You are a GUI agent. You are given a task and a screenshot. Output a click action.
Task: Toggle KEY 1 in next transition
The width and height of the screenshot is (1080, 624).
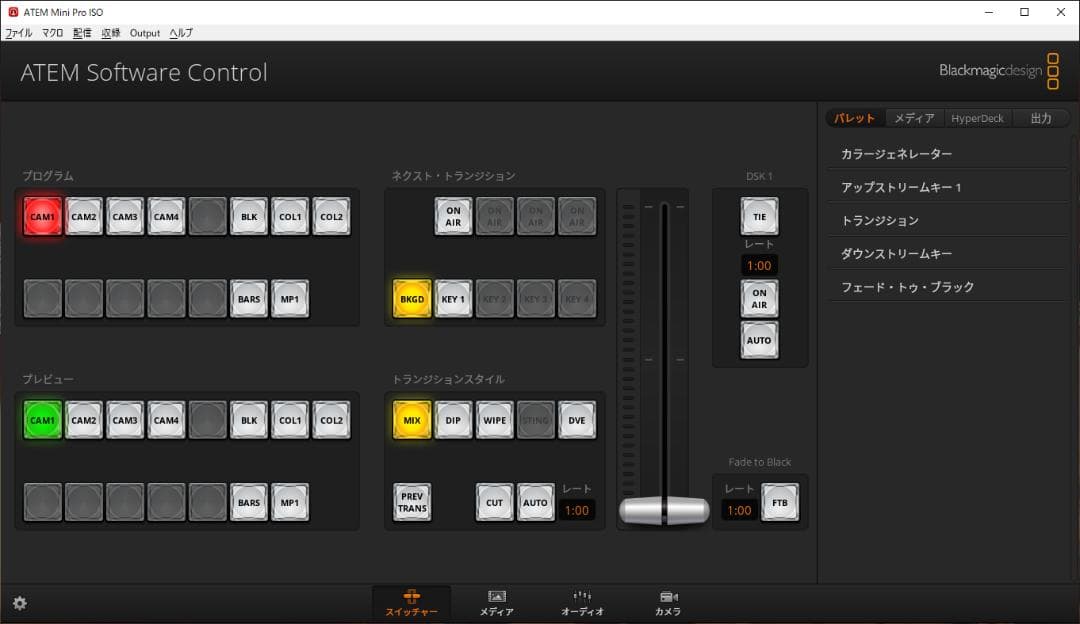pos(453,298)
